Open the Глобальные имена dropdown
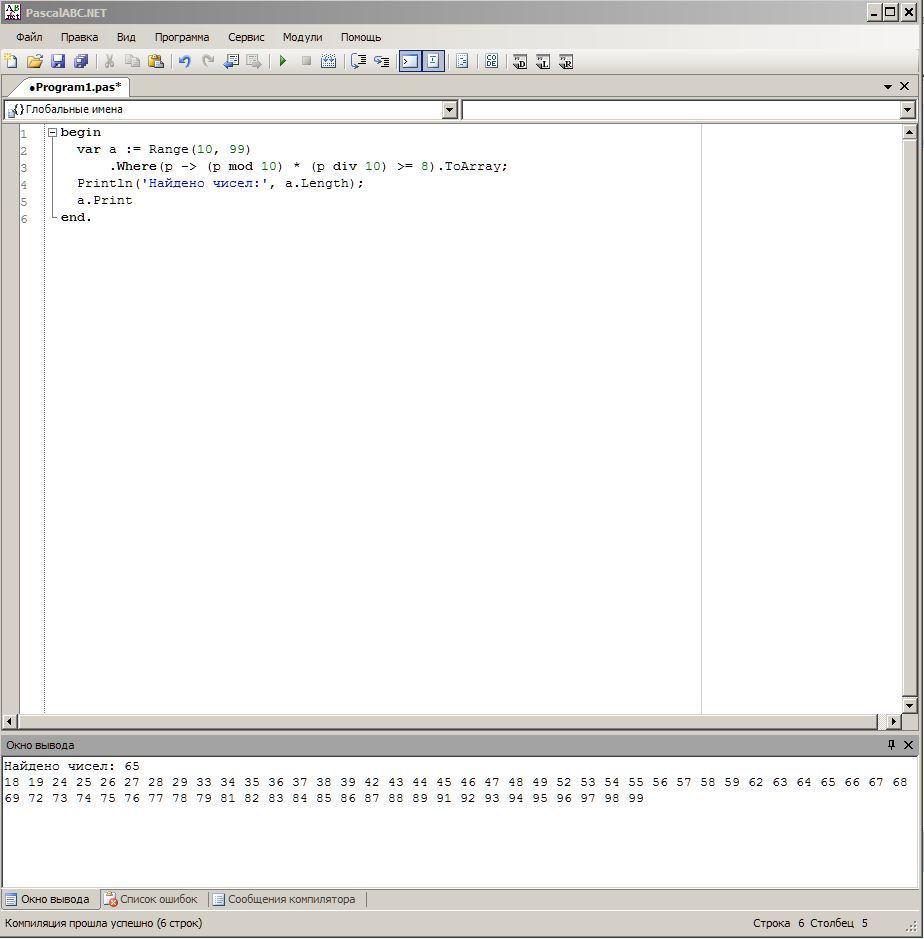The image size is (924, 939). tap(449, 110)
